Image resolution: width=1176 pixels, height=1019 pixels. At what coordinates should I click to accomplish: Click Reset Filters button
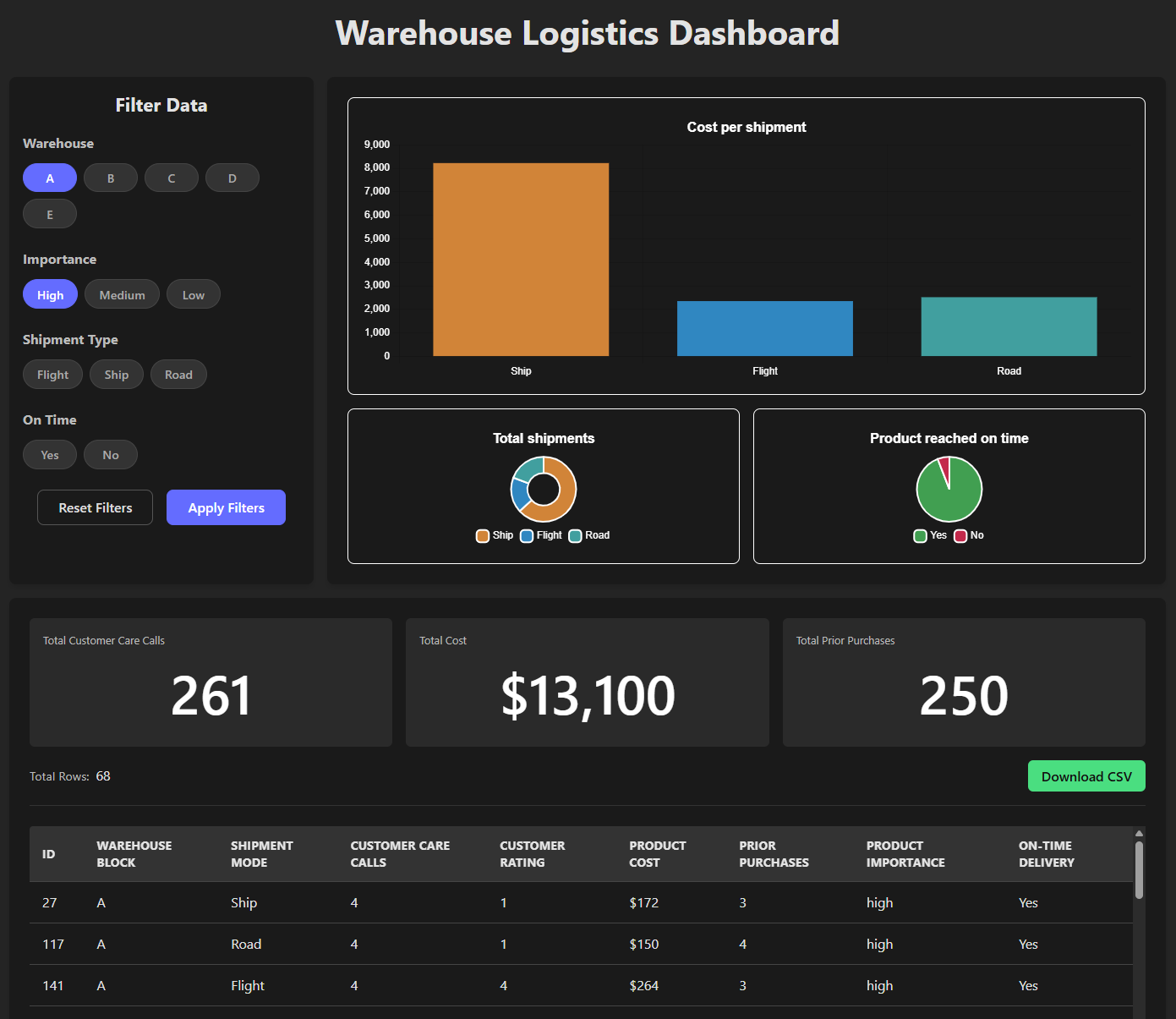click(96, 508)
